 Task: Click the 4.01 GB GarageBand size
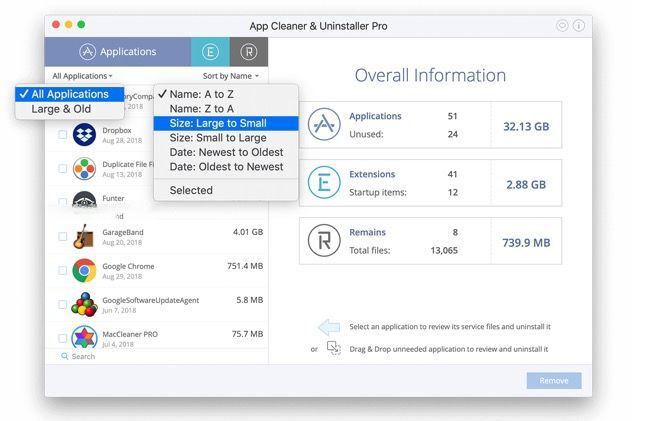pyautogui.click(x=248, y=232)
